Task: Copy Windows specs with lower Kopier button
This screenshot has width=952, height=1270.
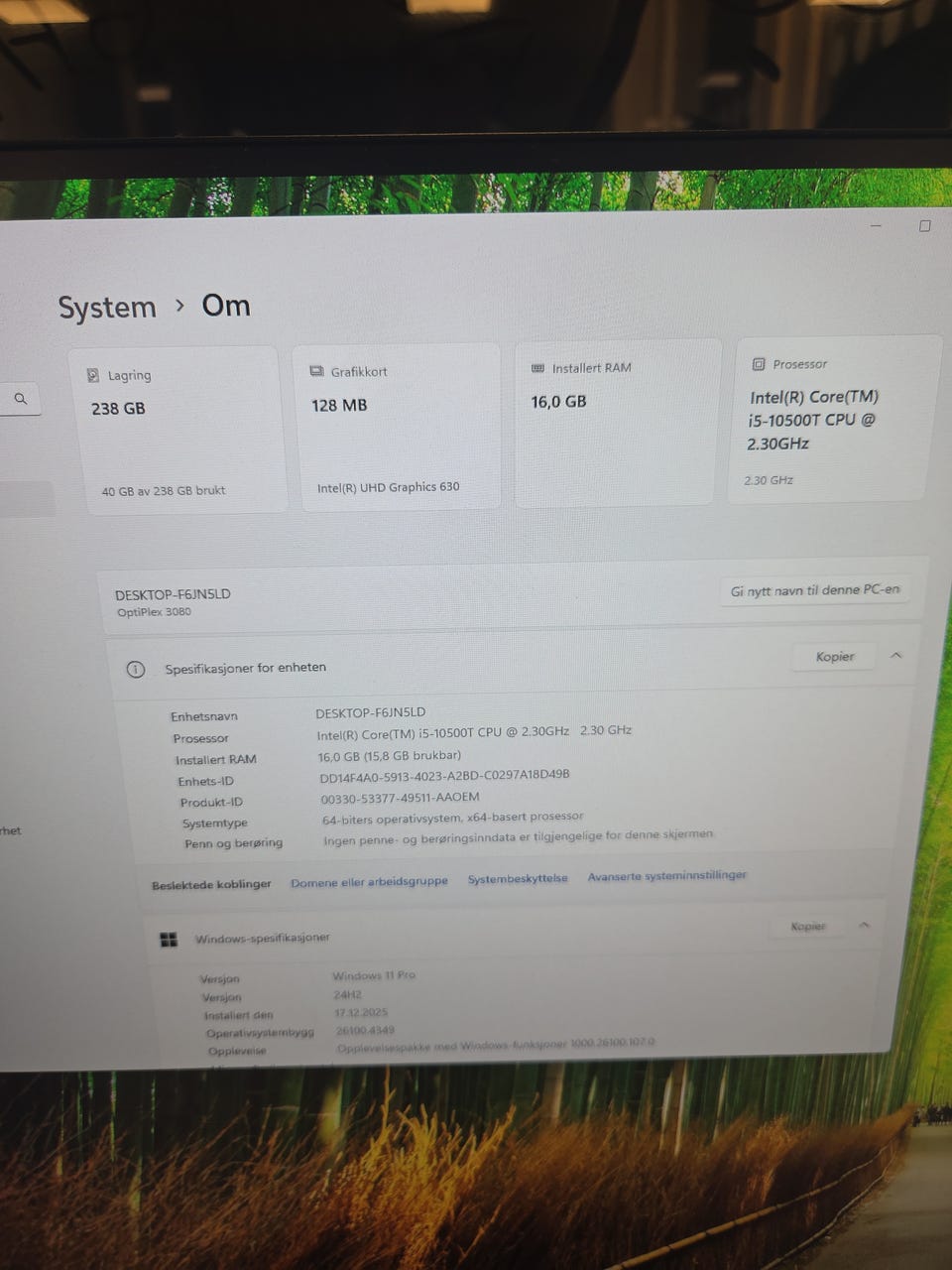Action: 808,926
